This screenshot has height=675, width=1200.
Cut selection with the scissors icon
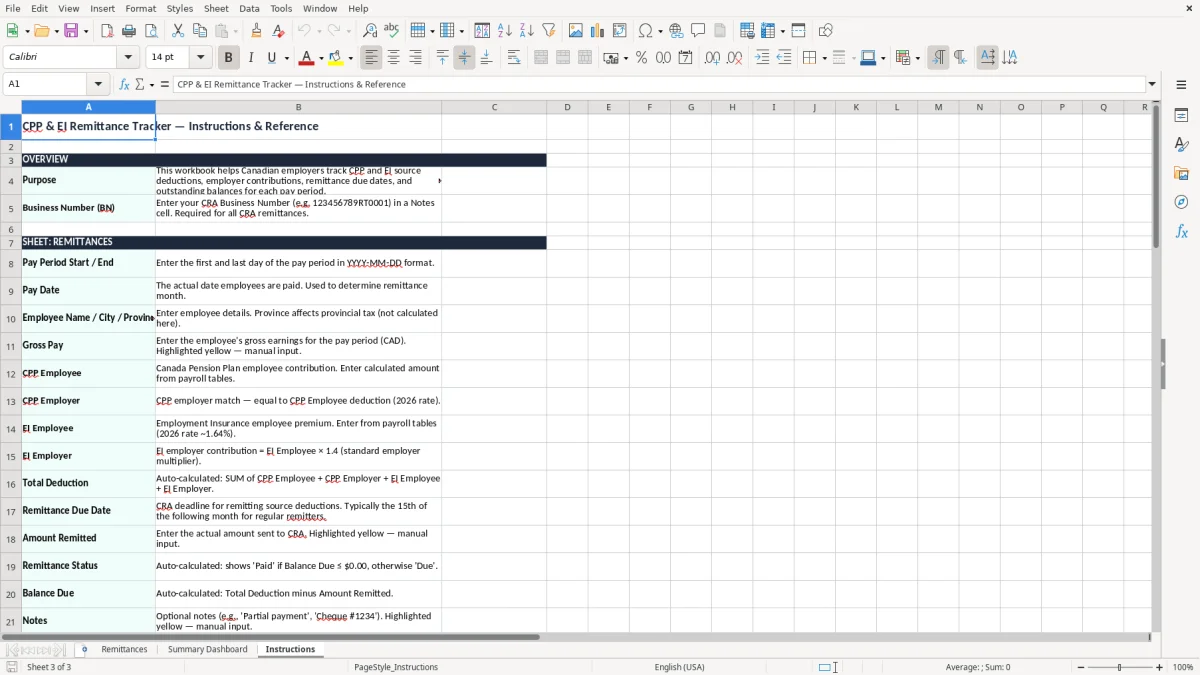pos(177,31)
